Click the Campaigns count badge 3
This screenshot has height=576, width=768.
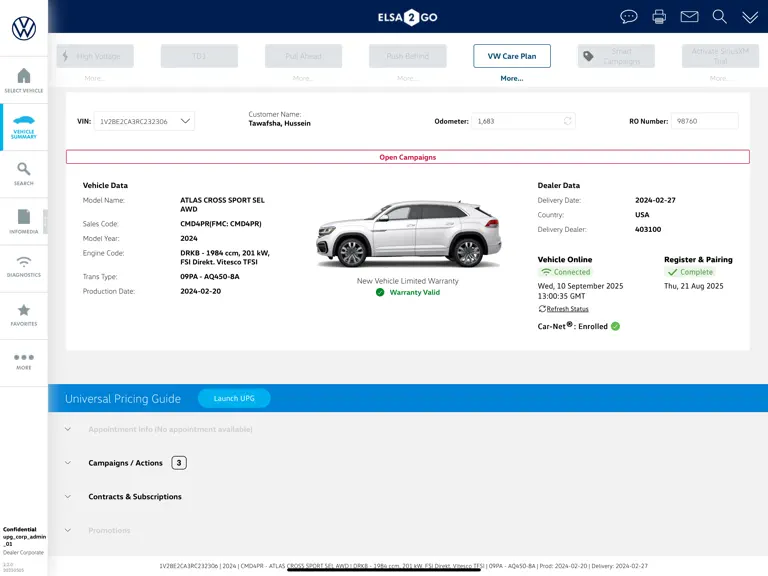(179, 463)
